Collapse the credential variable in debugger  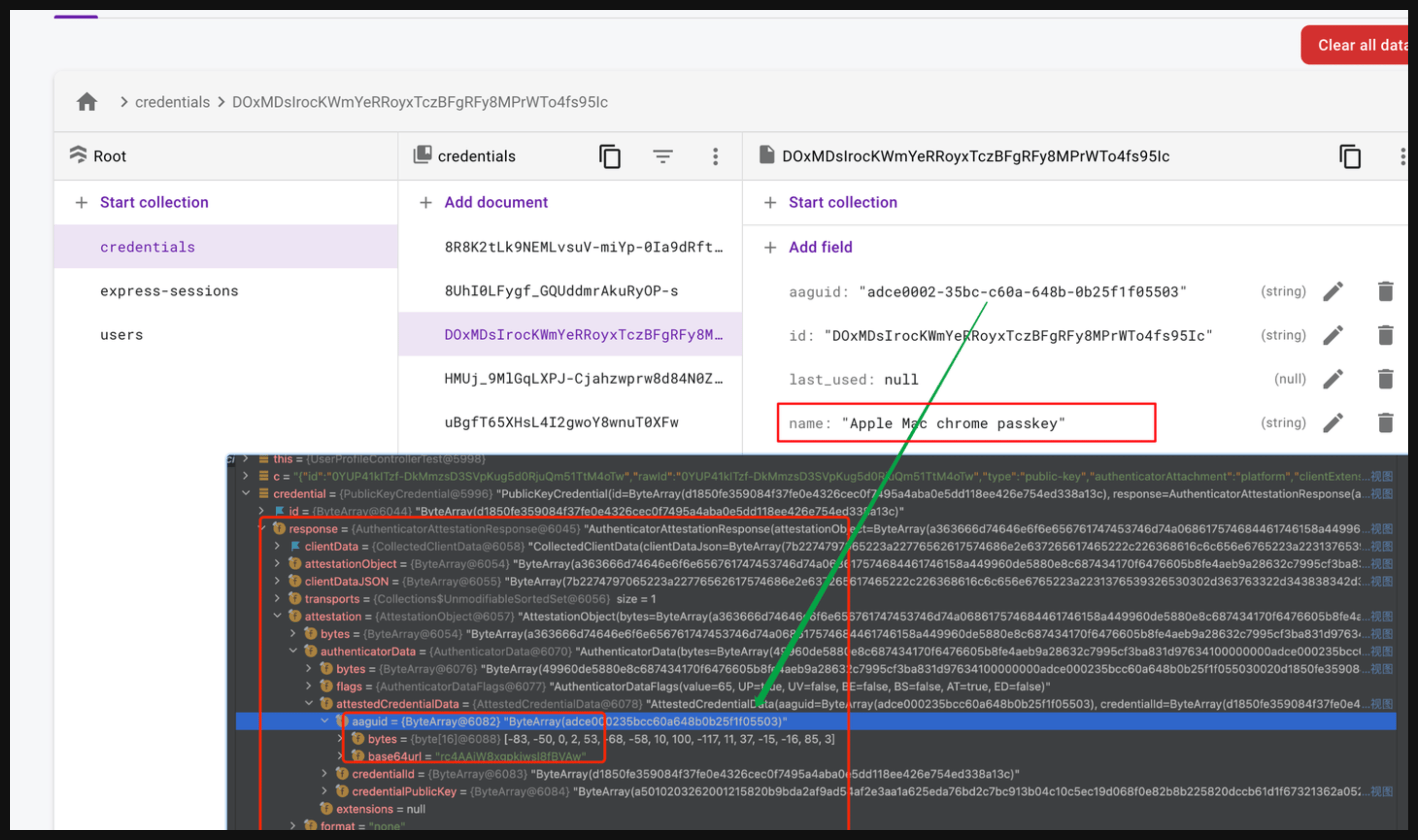point(246,493)
